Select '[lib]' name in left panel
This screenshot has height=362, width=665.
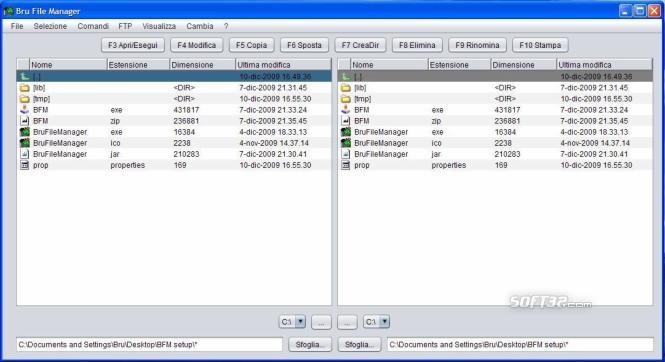pyautogui.click(x=39, y=88)
